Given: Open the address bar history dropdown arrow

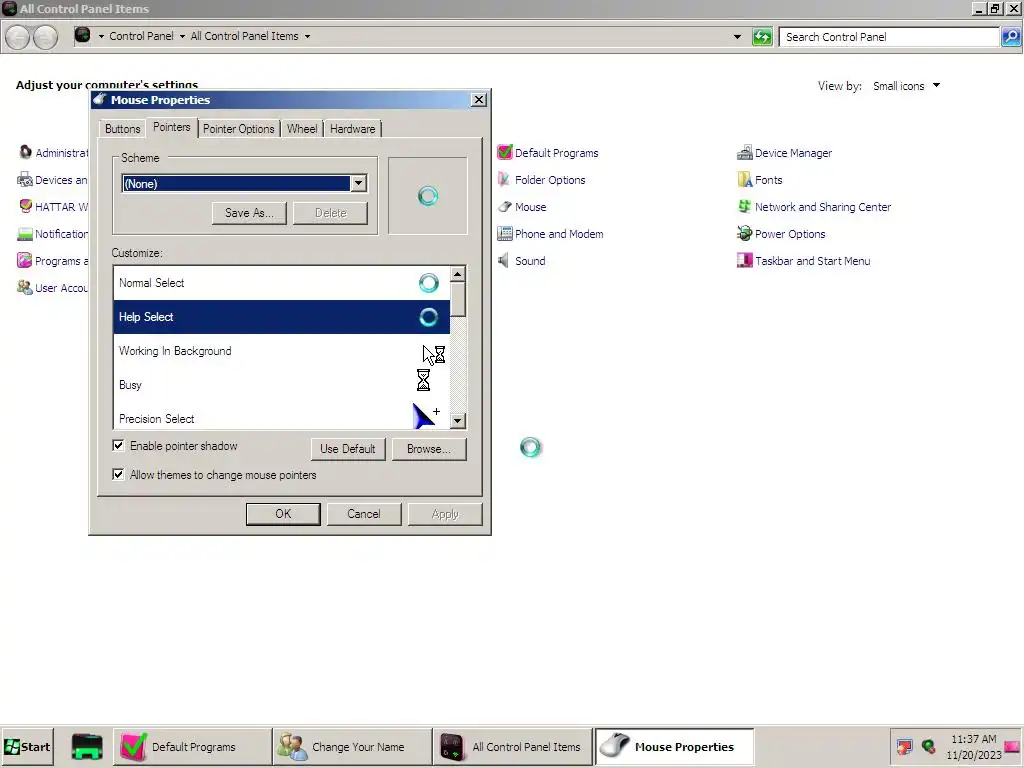Looking at the screenshot, I should tap(737, 37).
